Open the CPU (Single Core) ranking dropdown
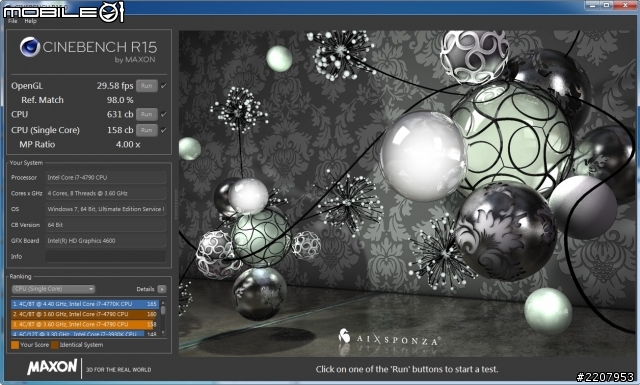Viewport: 640px width, 385px height. (53, 289)
